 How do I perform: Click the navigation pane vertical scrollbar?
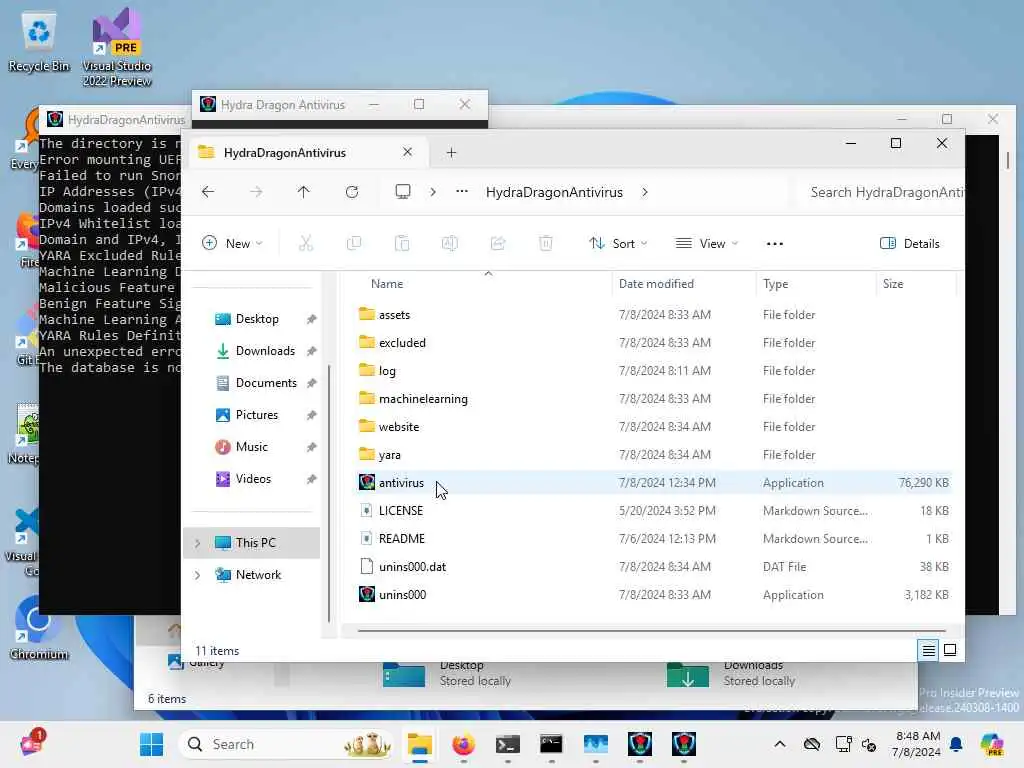328,493
